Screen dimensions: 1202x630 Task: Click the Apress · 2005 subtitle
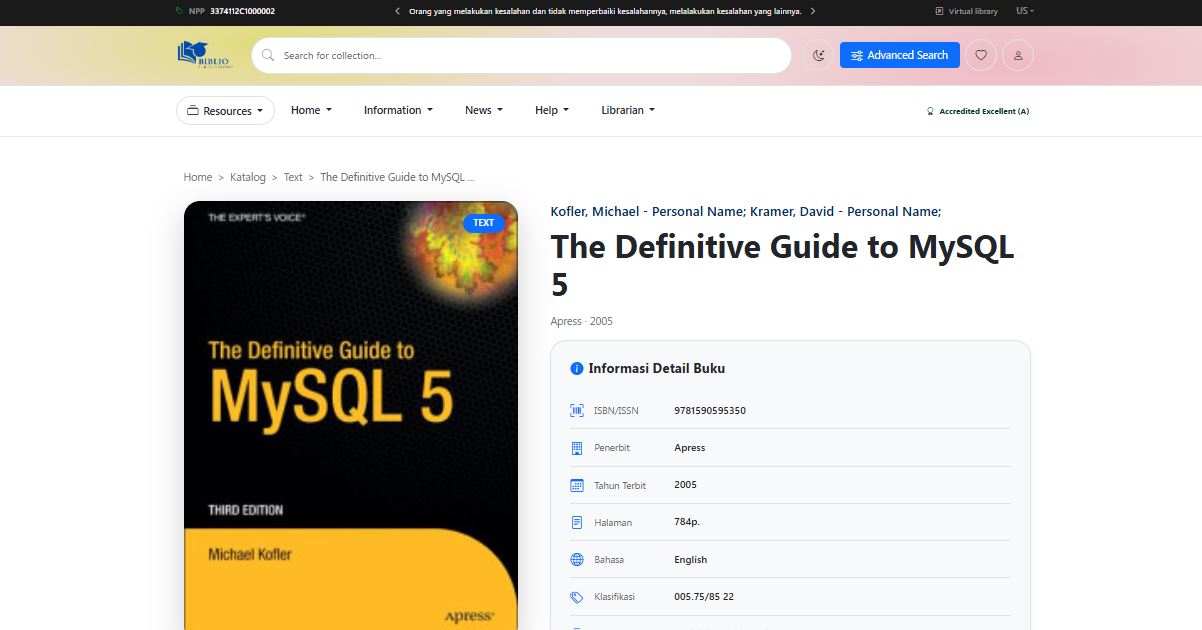(582, 321)
